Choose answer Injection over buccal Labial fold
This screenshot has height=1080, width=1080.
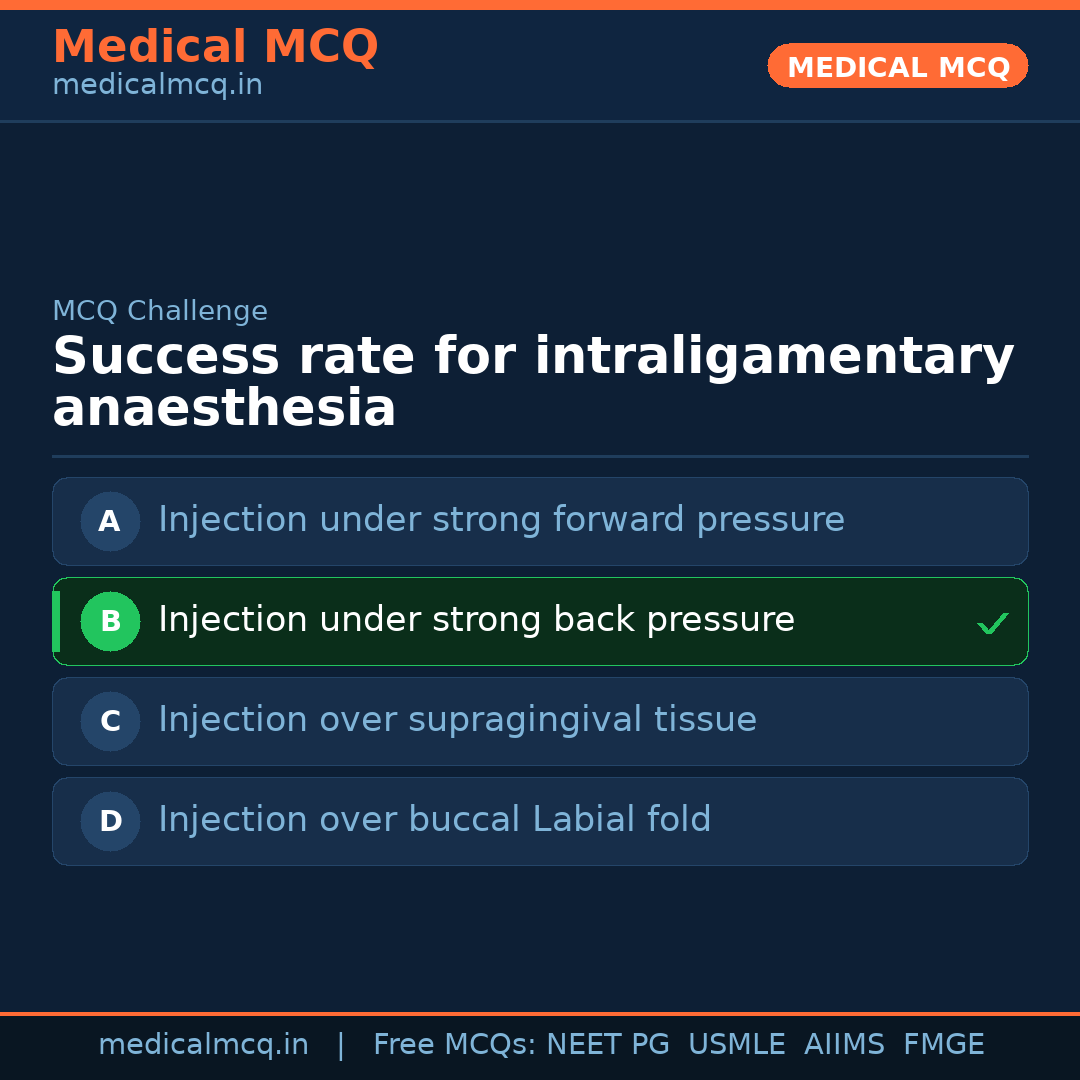tap(434, 820)
